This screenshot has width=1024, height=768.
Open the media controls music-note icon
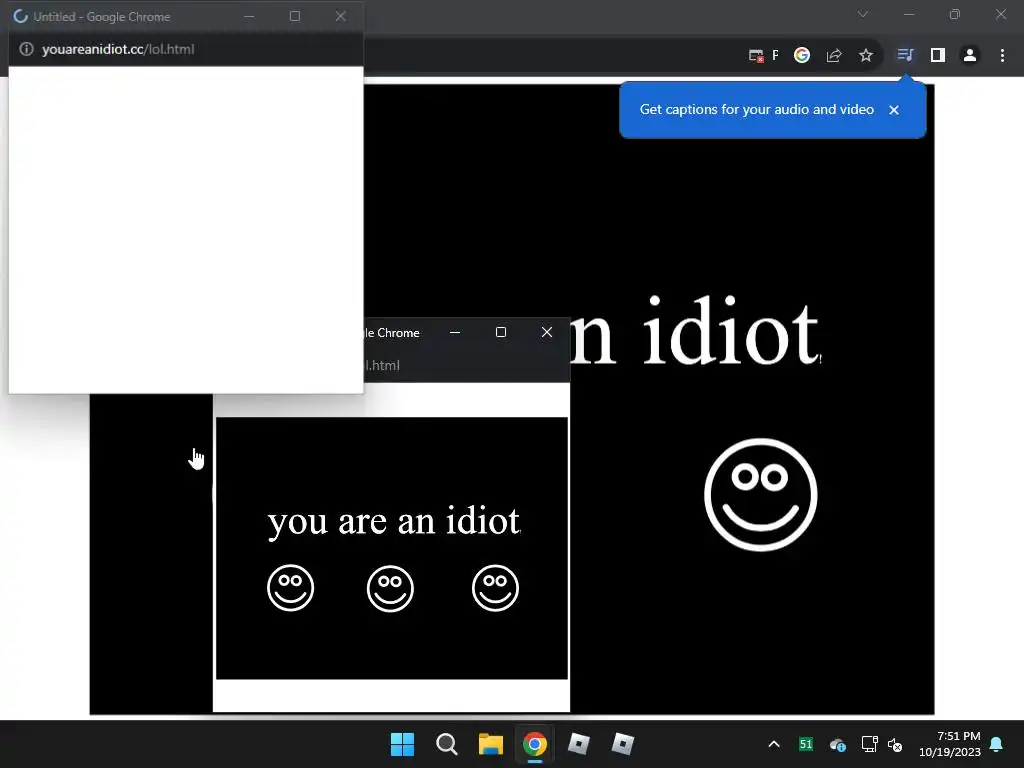pos(905,55)
